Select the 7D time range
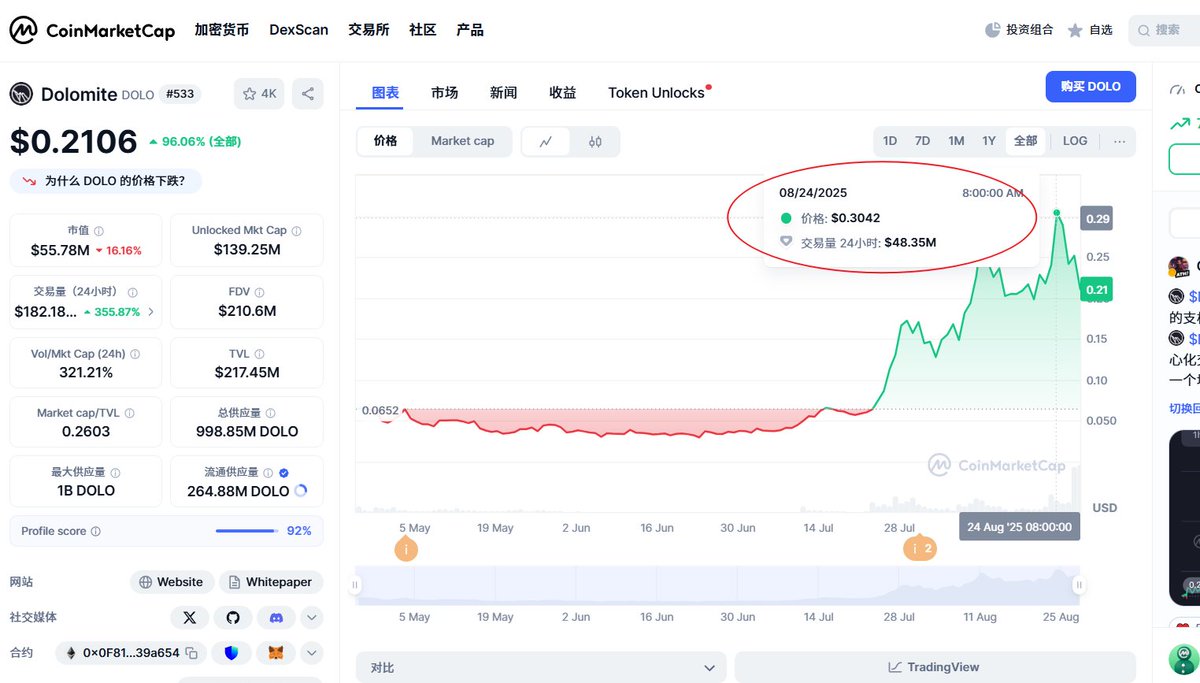 click(922, 141)
